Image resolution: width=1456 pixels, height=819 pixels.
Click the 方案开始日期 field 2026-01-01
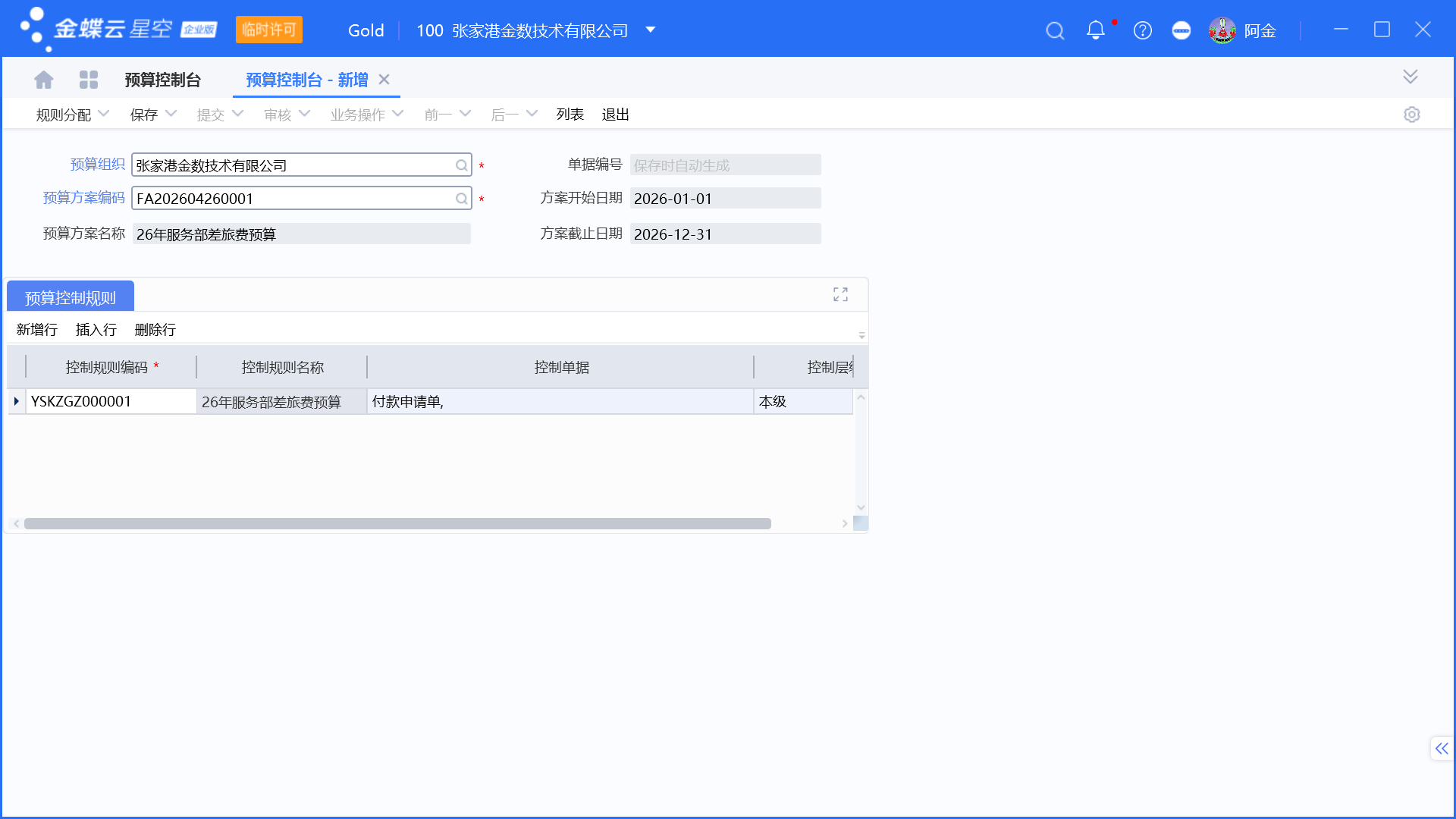(726, 199)
